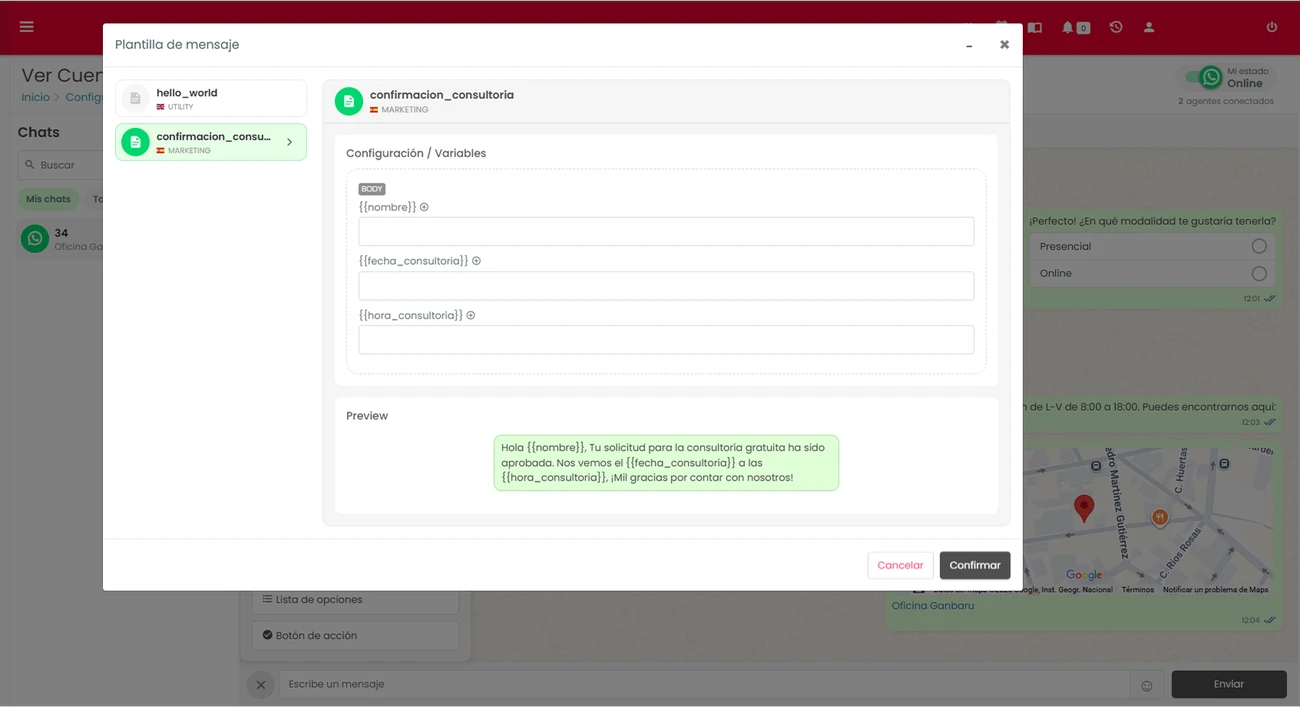The height and width of the screenshot is (707, 1300).
Task: Expand the confirmacion_consultoria template chevron
Action: point(290,143)
